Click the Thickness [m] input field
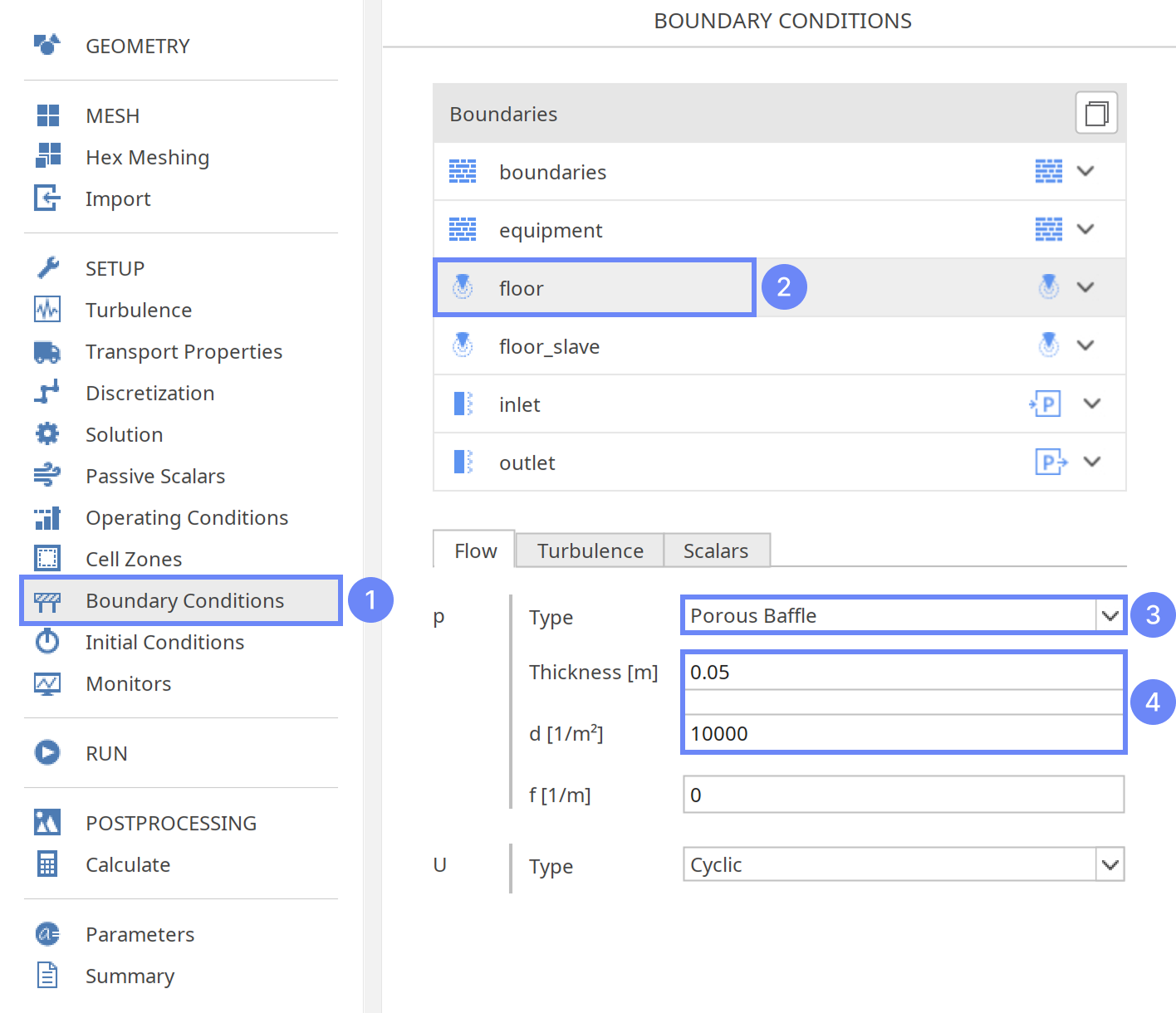 tap(902, 673)
